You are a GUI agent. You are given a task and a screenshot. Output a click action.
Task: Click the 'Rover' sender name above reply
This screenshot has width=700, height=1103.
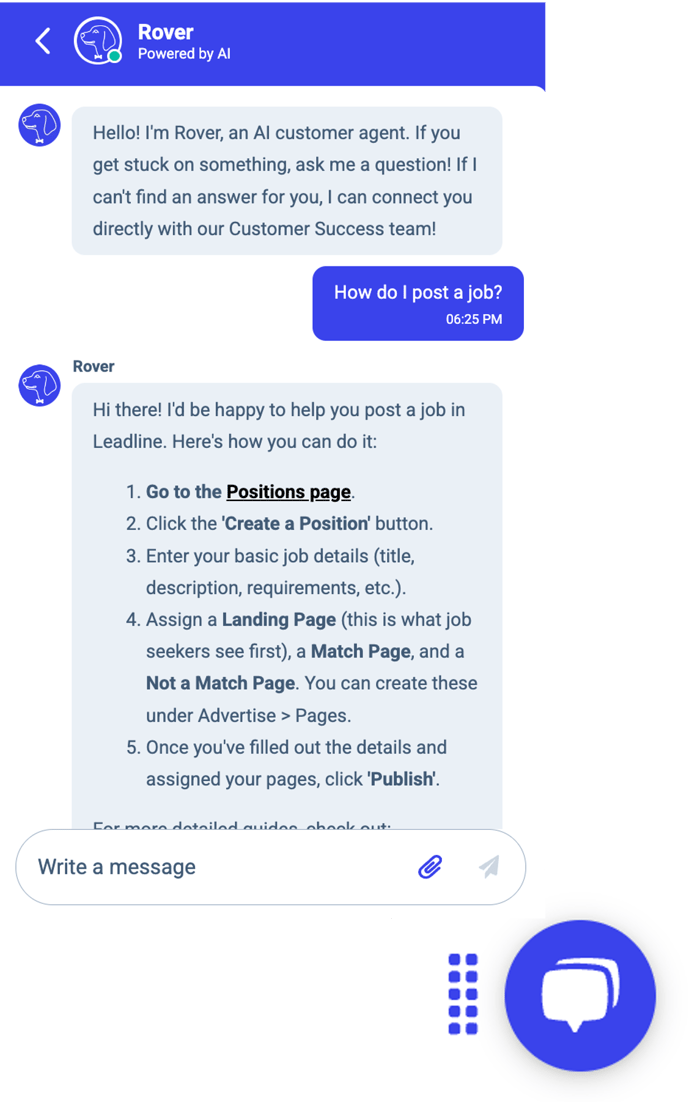pyautogui.click(x=94, y=367)
